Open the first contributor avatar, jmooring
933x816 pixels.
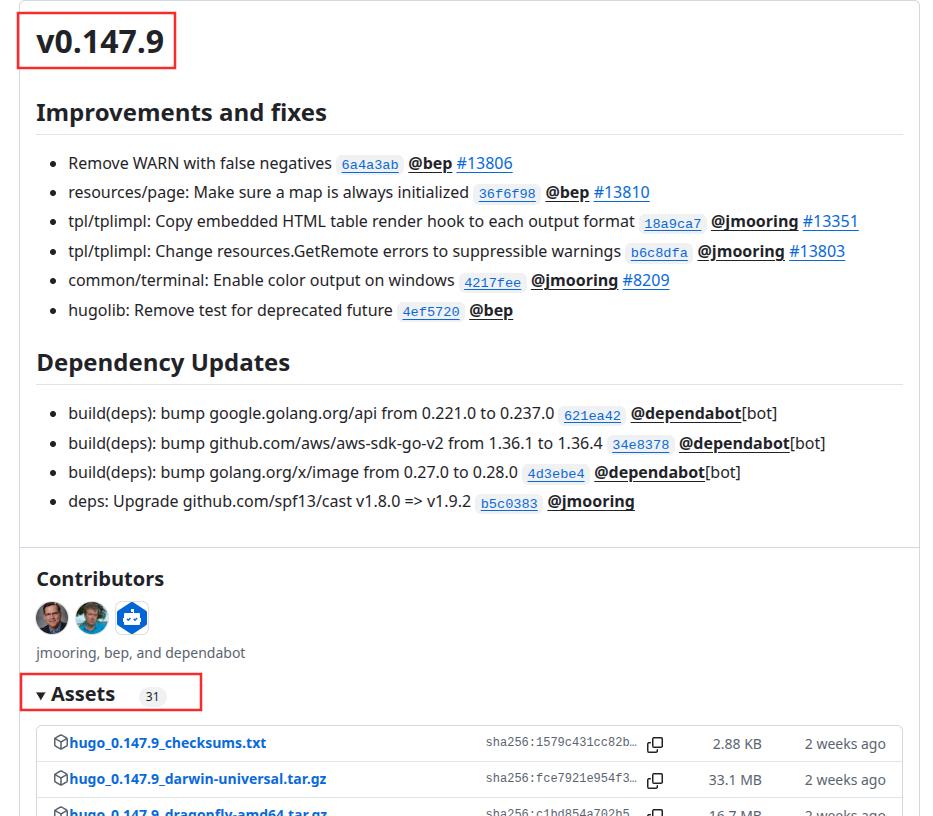coord(52,618)
